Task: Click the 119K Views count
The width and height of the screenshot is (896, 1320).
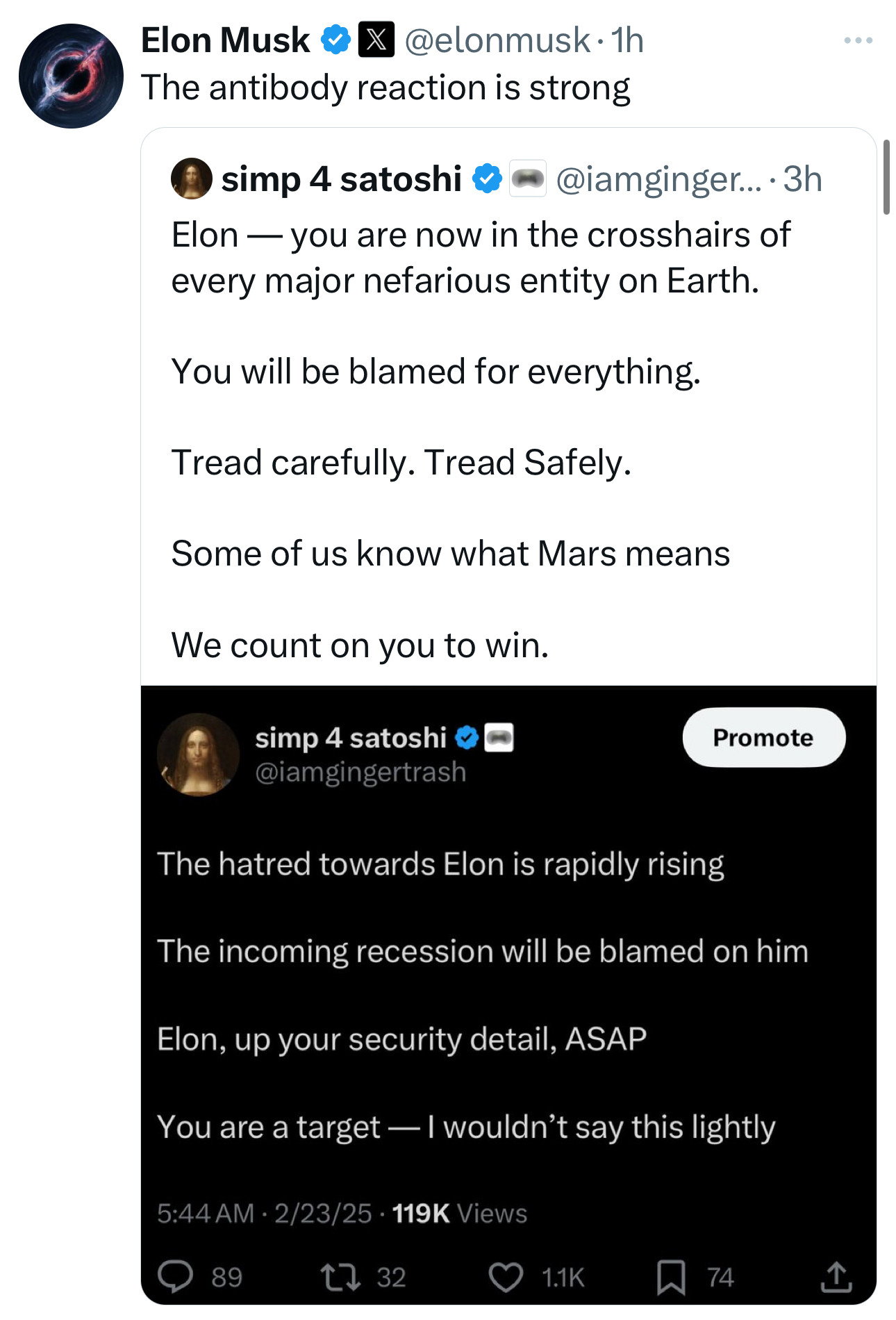Action: [459, 1214]
